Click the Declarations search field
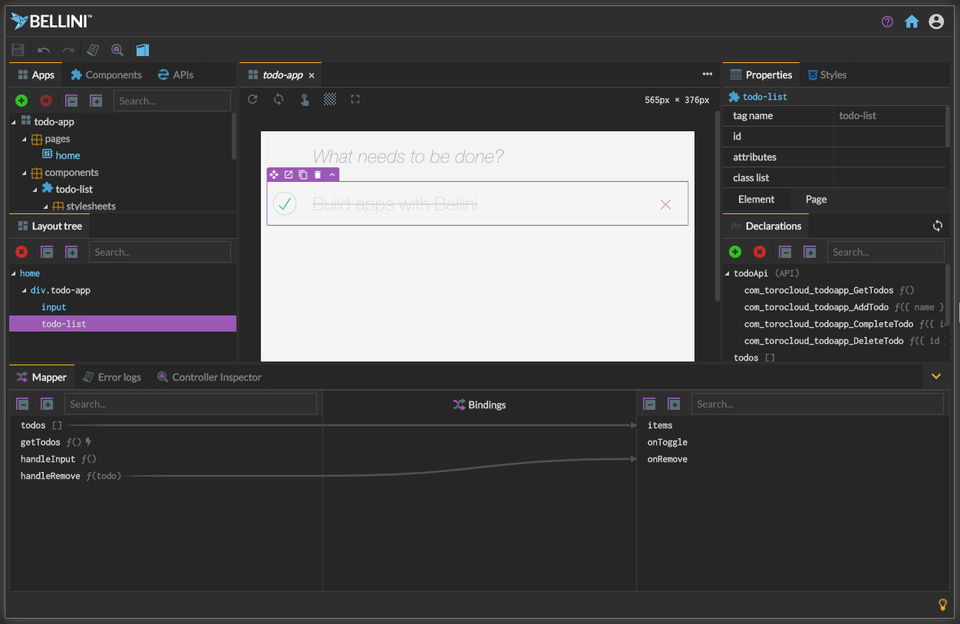The width and height of the screenshot is (960, 624). [x=884, y=252]
